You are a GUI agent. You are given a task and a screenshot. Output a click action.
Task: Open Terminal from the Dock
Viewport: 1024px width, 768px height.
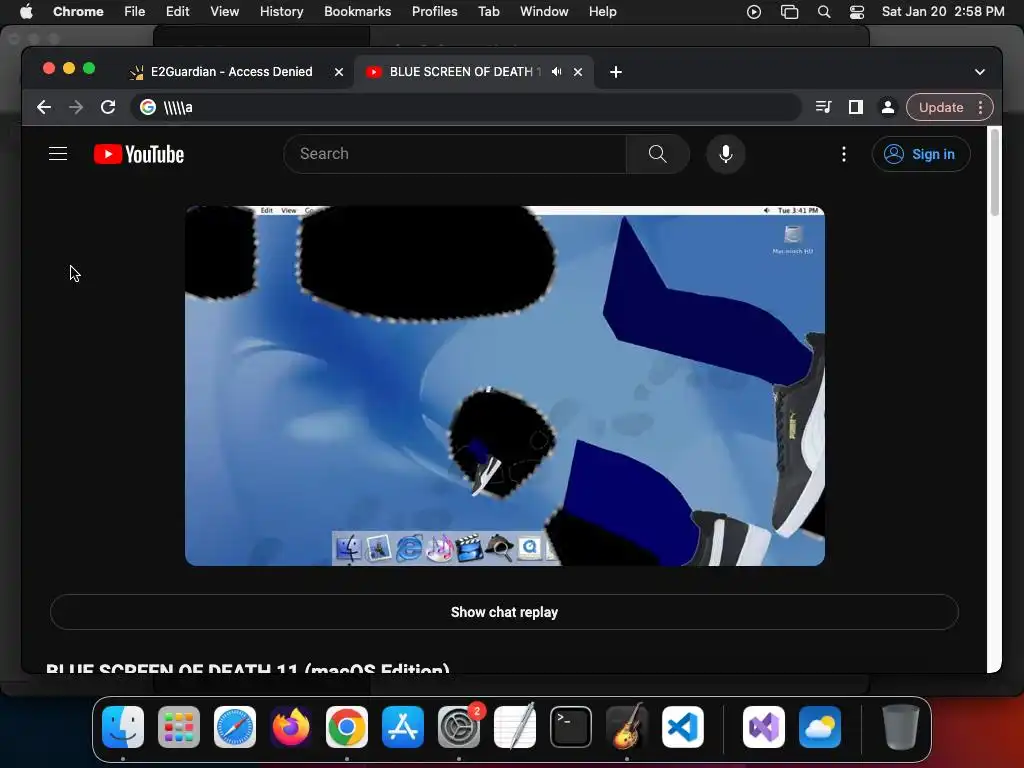pos(571,727)
